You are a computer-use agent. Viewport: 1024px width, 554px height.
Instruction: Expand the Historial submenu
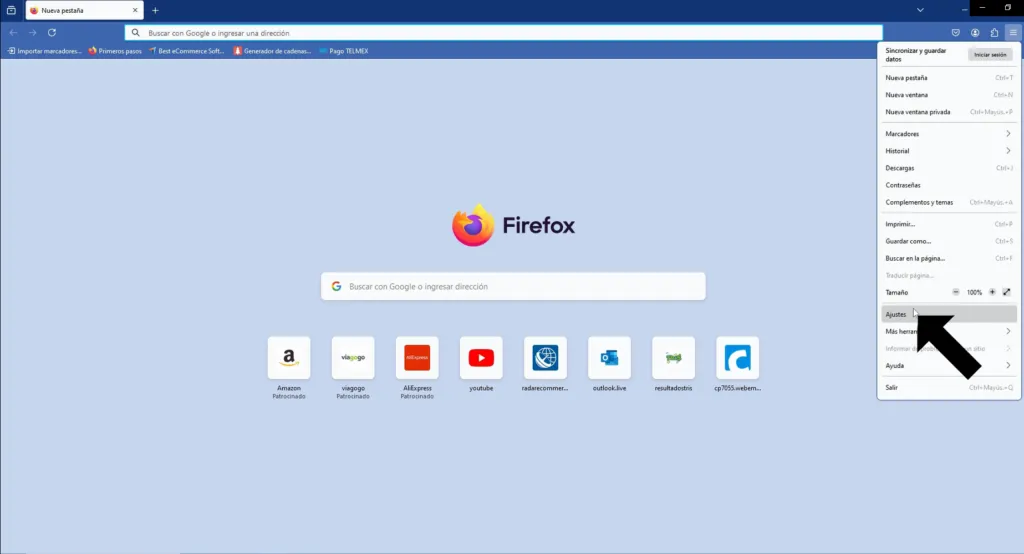pyautogui.click(x=949, y=150)
